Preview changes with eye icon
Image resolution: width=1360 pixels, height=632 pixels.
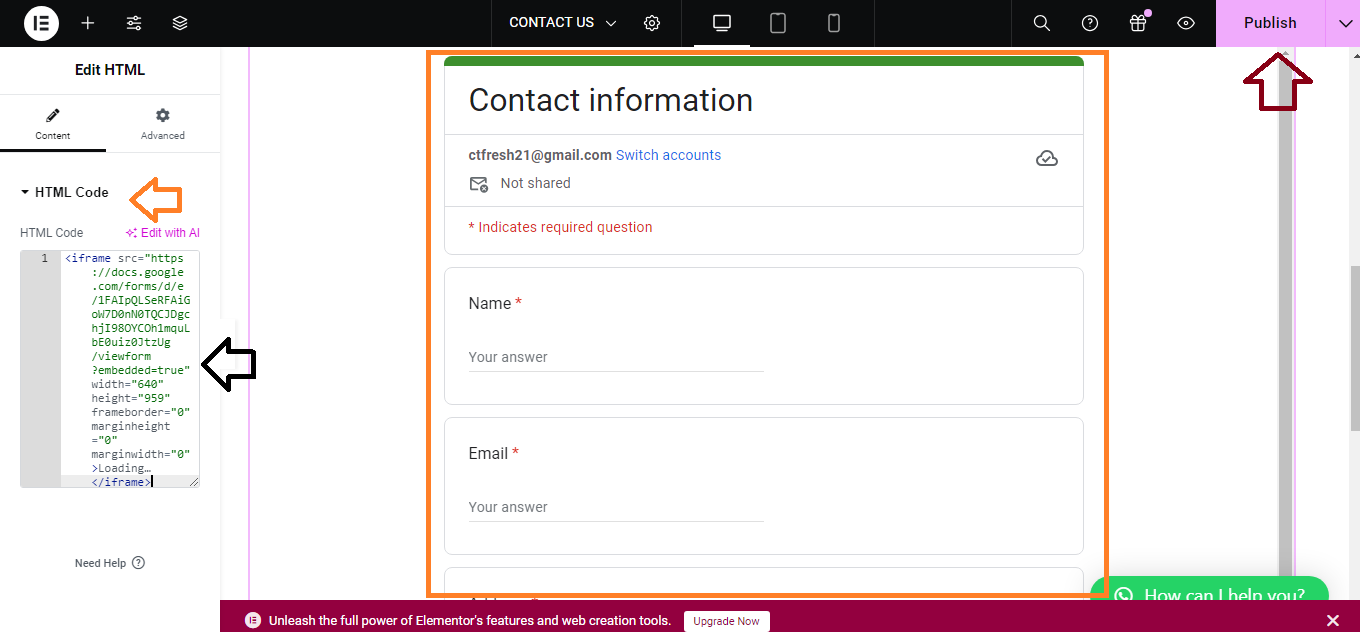point(1186,23)
